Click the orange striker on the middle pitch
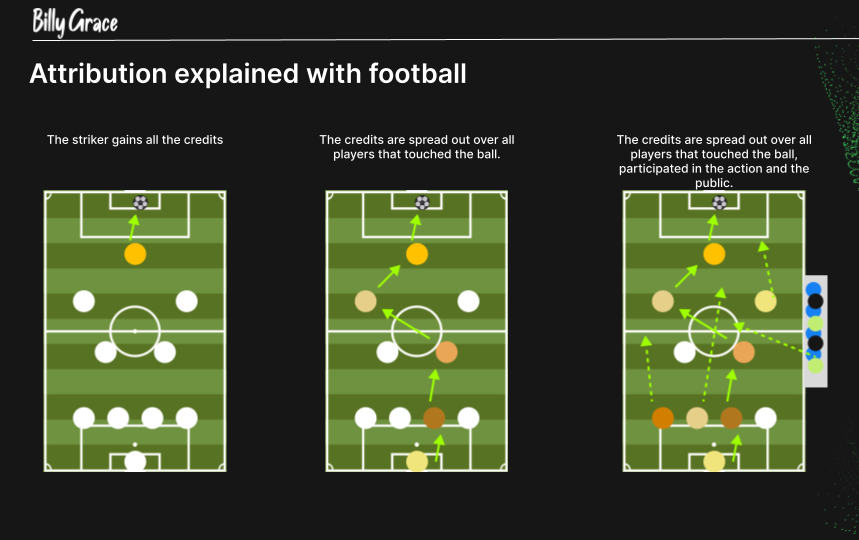 (417, 254)
